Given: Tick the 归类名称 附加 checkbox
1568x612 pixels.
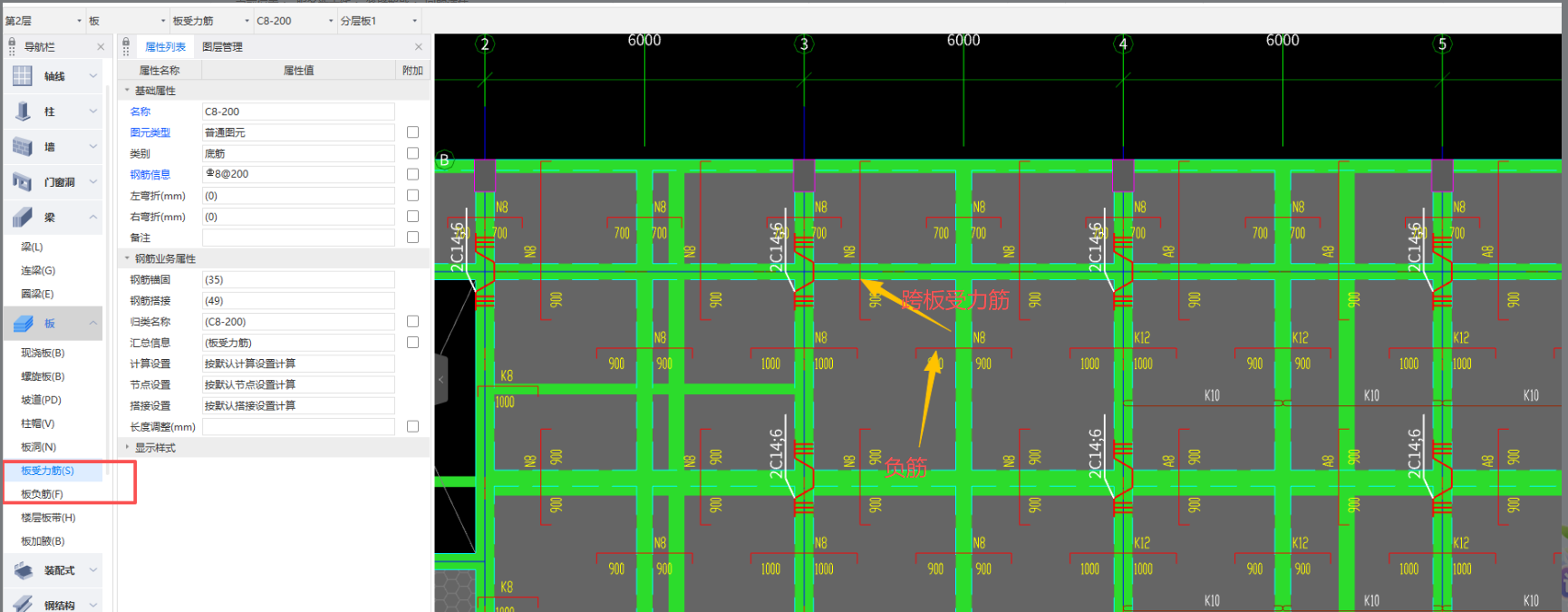Looking at the screenshot, I should pos(412,321).
